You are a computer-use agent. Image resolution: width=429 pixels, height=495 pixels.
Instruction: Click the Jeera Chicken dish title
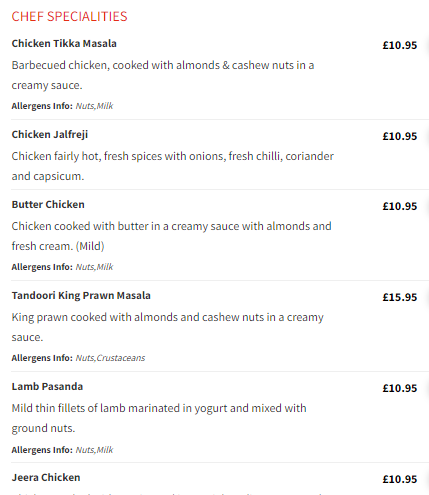click(x=46, y=478)
